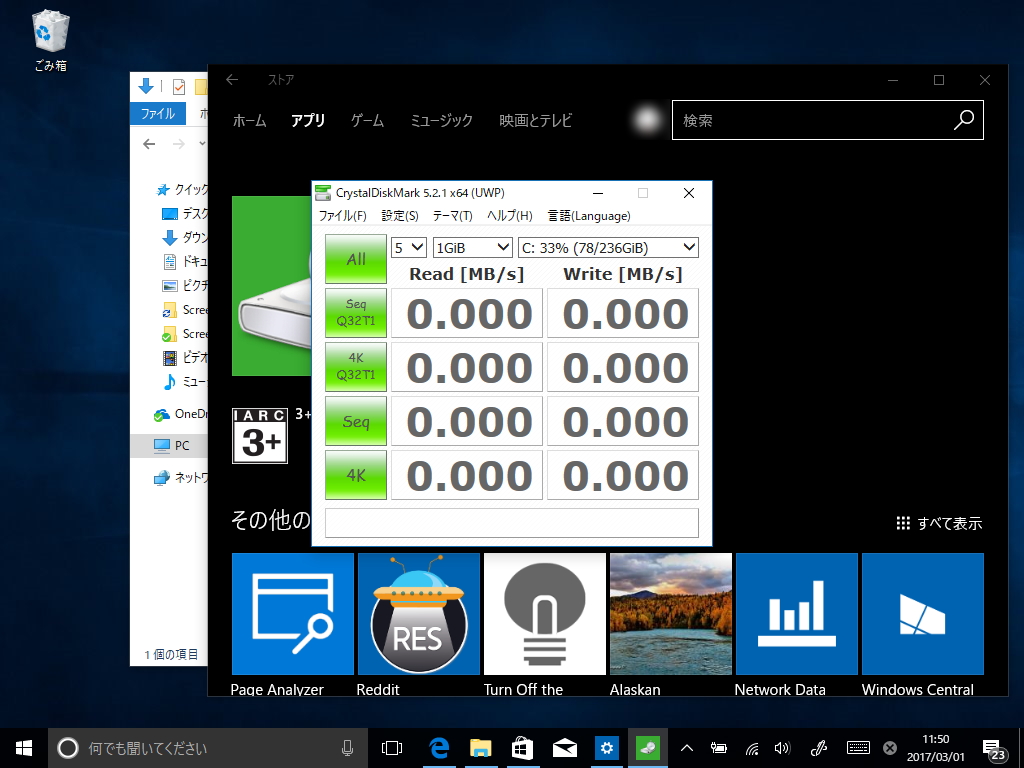
Task: Open CrystalDiskMark from the taskbar
Action: tap(646, 747)
